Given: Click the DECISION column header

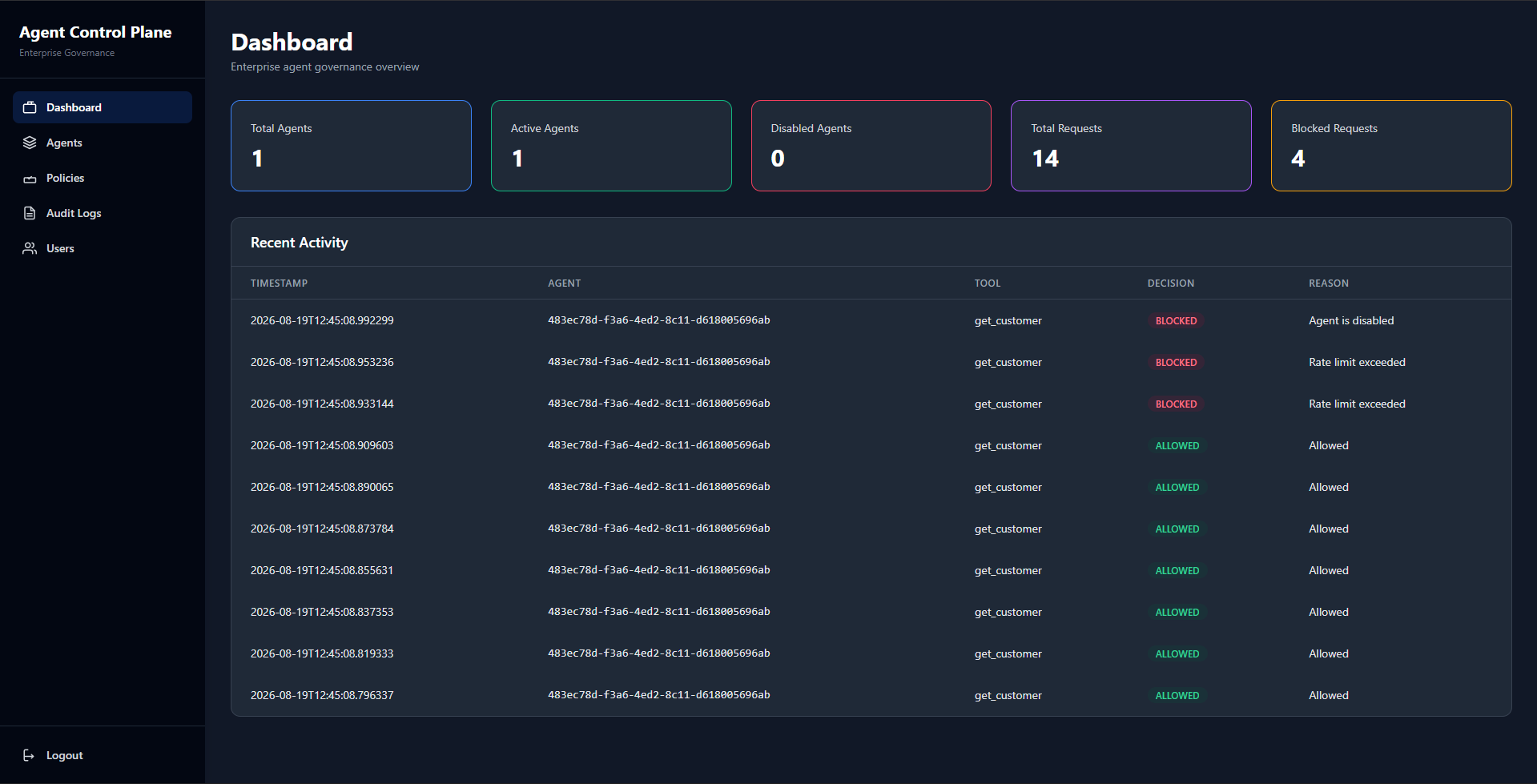Looking at the screenshot, I should coord(1171,283).
